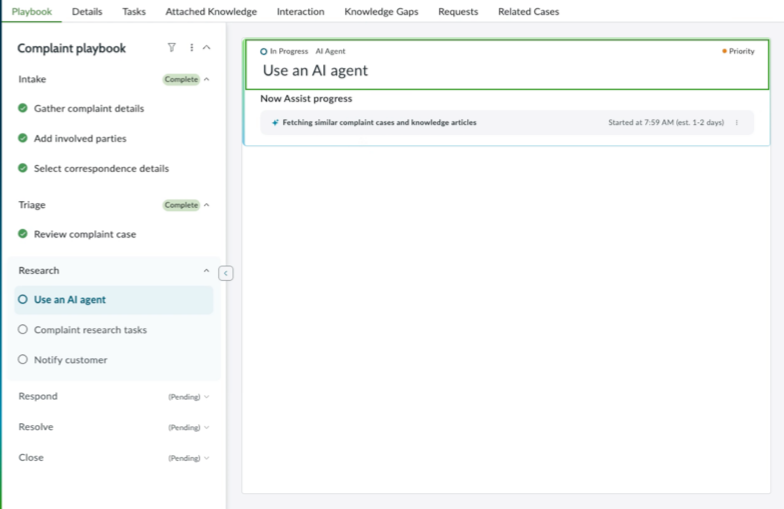Select the Select correspondence details activity
The height and width of the screenshot is (509, 784).
(102, 168)
